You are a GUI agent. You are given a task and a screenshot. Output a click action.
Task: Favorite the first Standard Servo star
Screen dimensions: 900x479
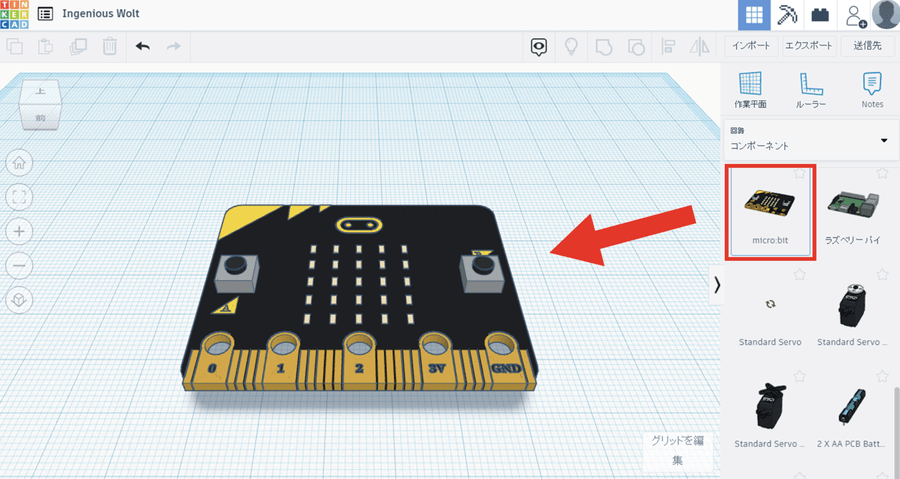[x=800, y=275]
